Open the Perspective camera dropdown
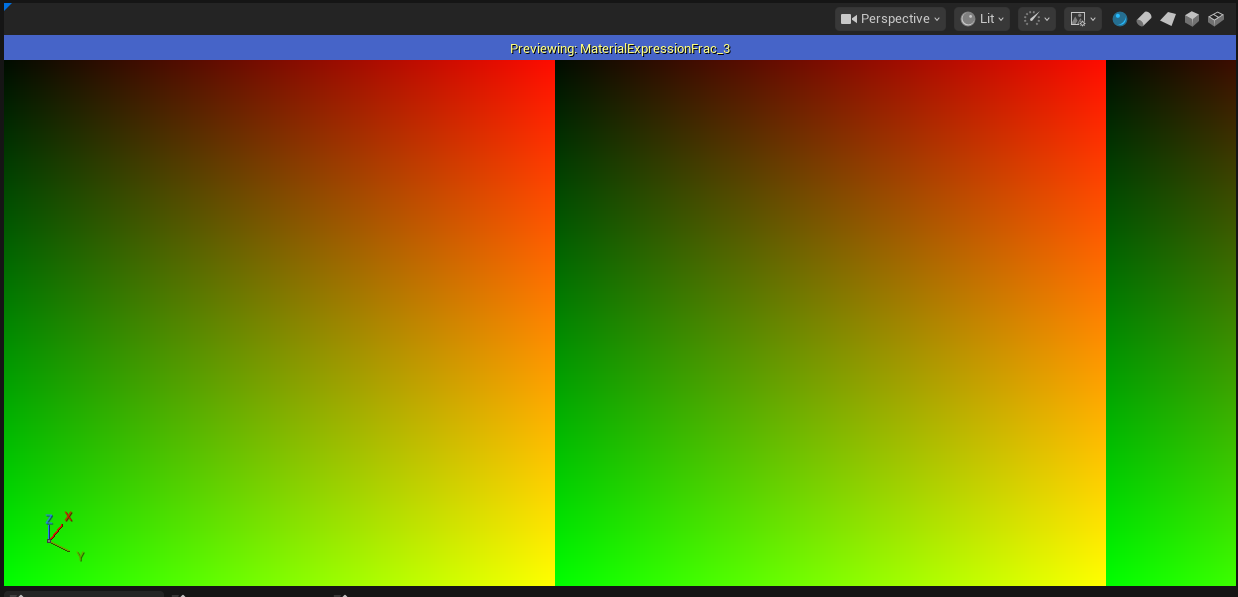The height and width of the screenshot is (597, 1238). click(890, 19)
